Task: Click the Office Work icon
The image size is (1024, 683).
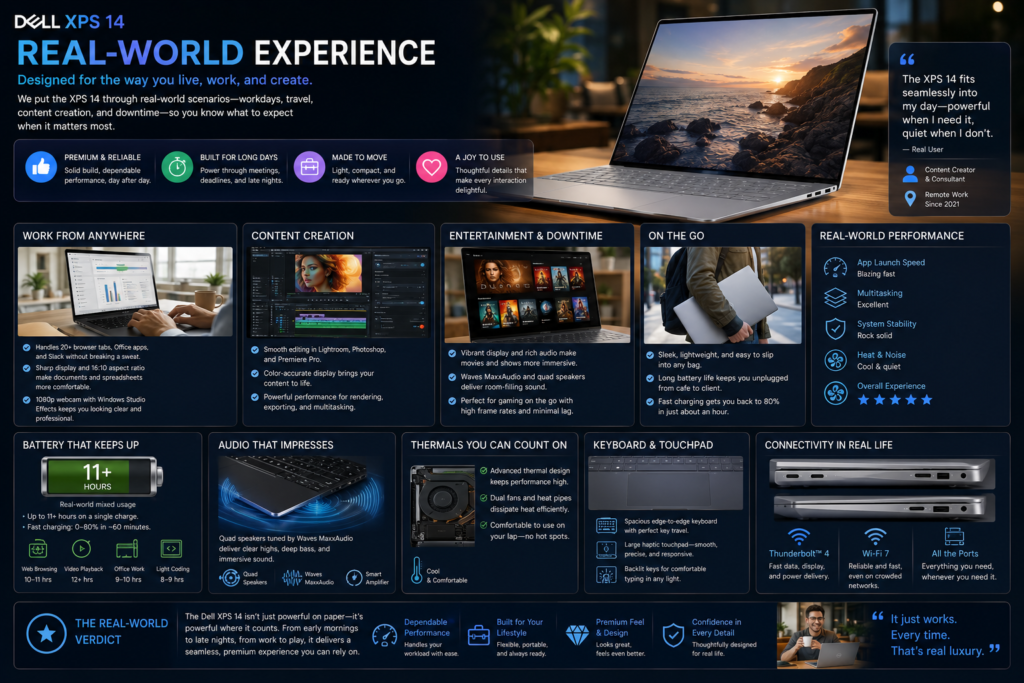Action: (127, 548)
